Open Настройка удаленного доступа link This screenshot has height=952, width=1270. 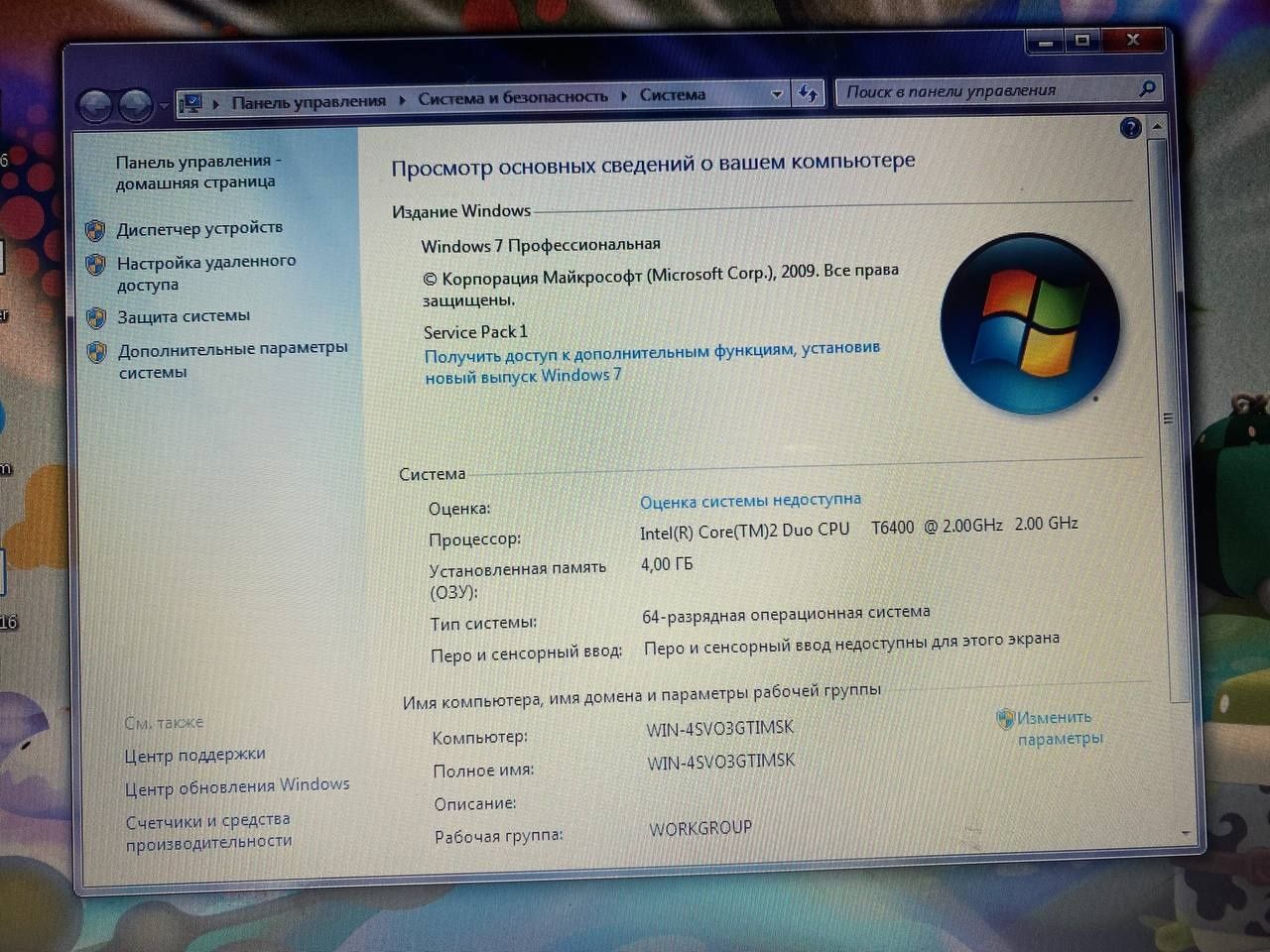pos(206,273)
